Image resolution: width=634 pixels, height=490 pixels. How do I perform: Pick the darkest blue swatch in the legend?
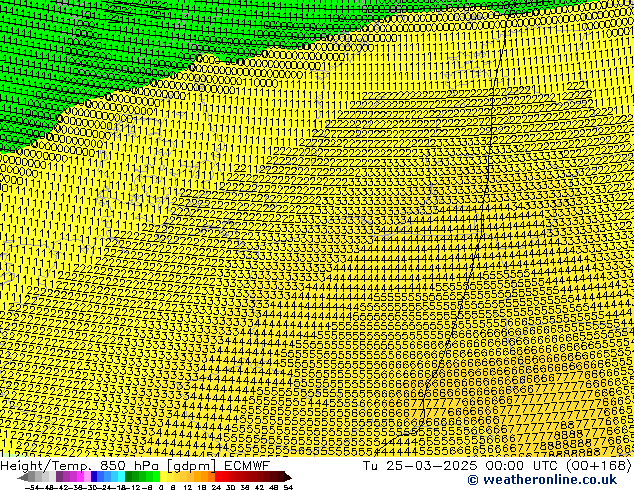coord(94,477)
